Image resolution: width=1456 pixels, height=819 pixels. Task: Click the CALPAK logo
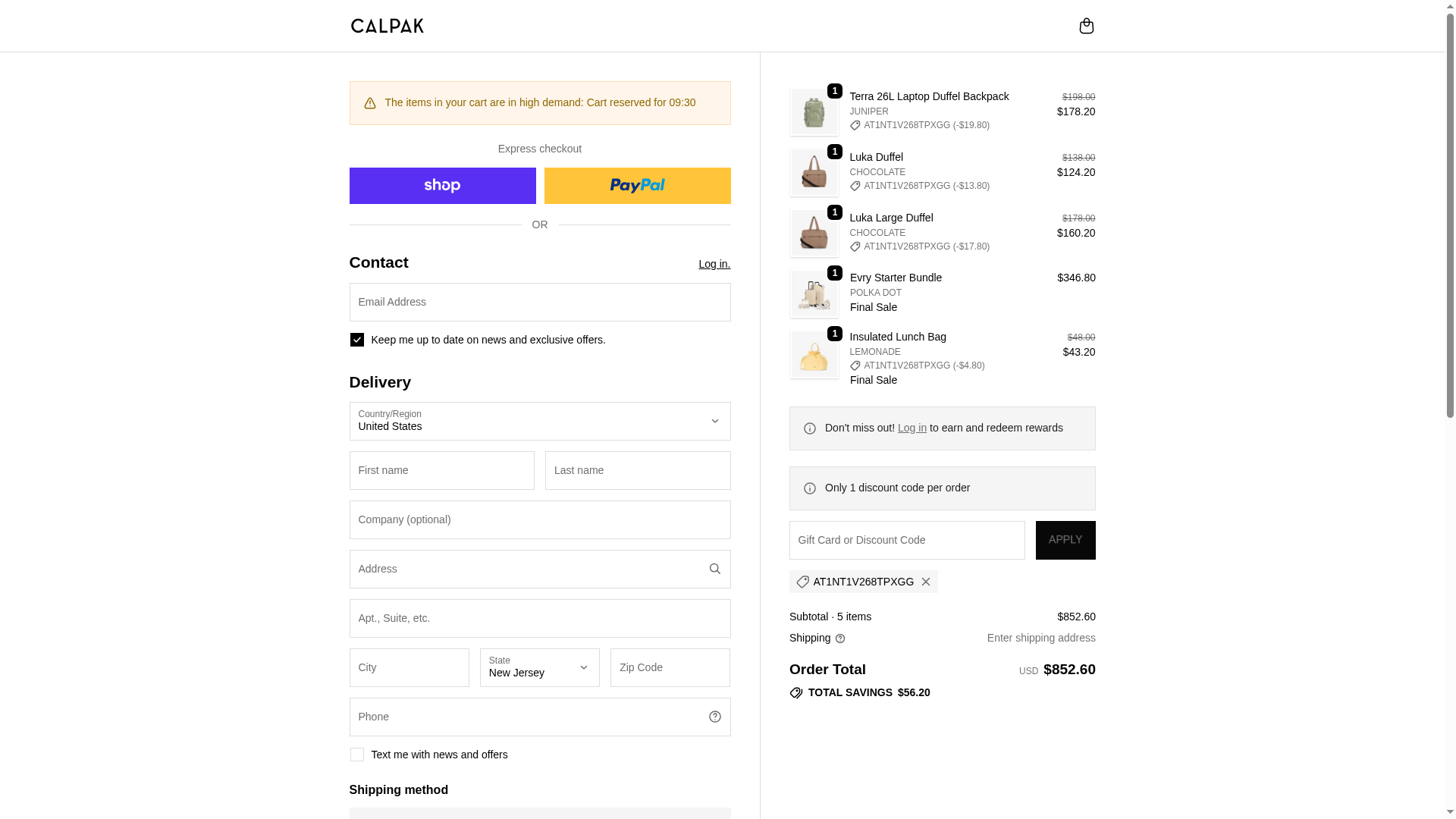(387, 26)
